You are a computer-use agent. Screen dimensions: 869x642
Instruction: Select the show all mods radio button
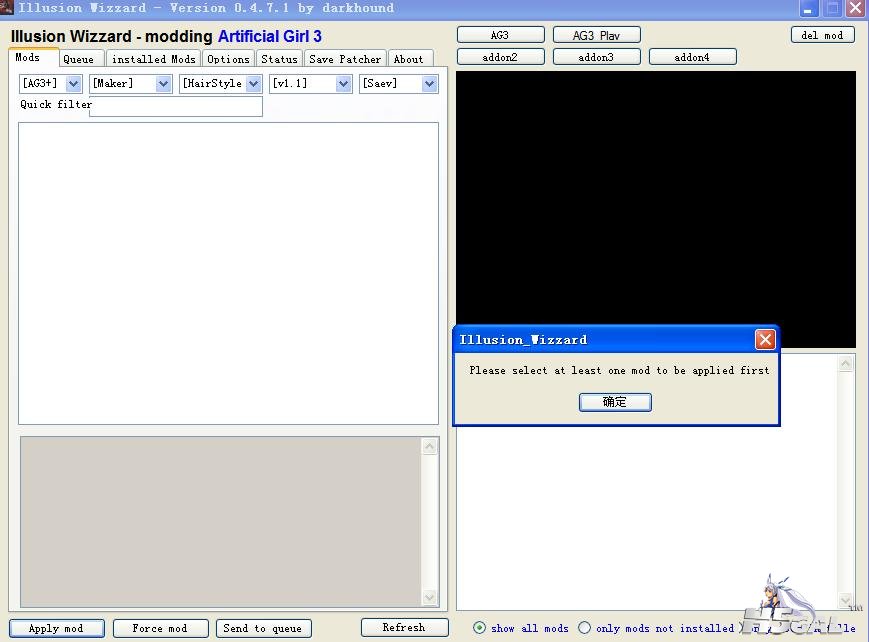pyautogui.click(x=479, y=628)
